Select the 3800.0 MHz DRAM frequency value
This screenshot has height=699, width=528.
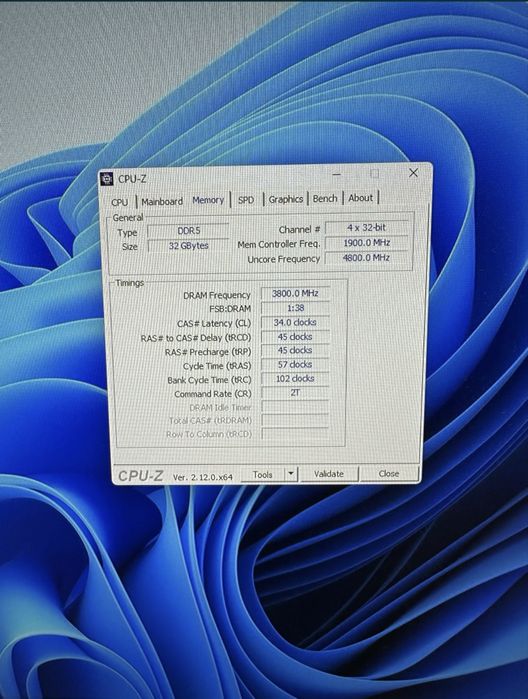tap(295, 293)
